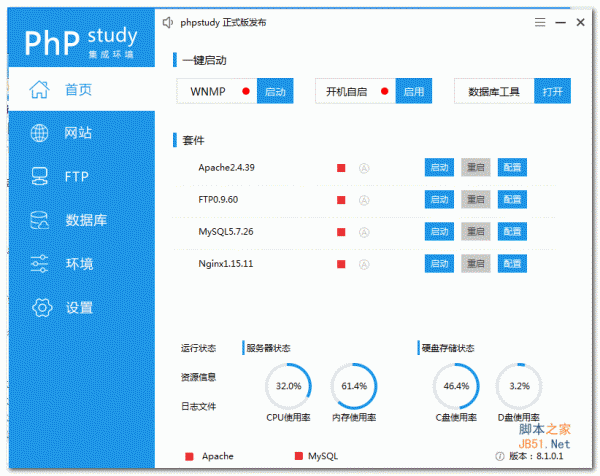
Task: Minimize the phpstudy window
Action: tap(561, 23)
